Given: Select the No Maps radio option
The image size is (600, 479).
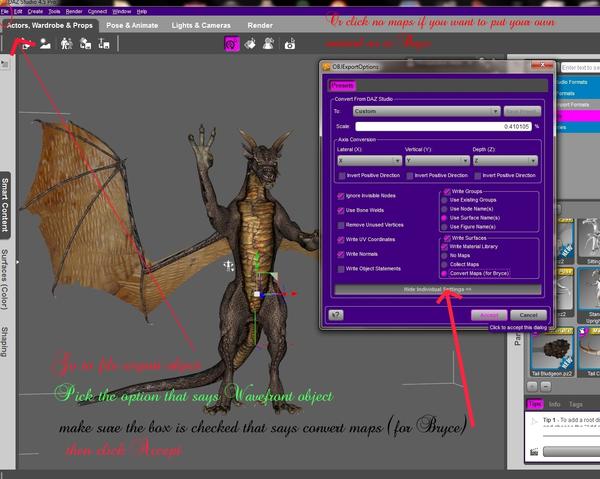Looking at the screenshot, I should (445, 254).
